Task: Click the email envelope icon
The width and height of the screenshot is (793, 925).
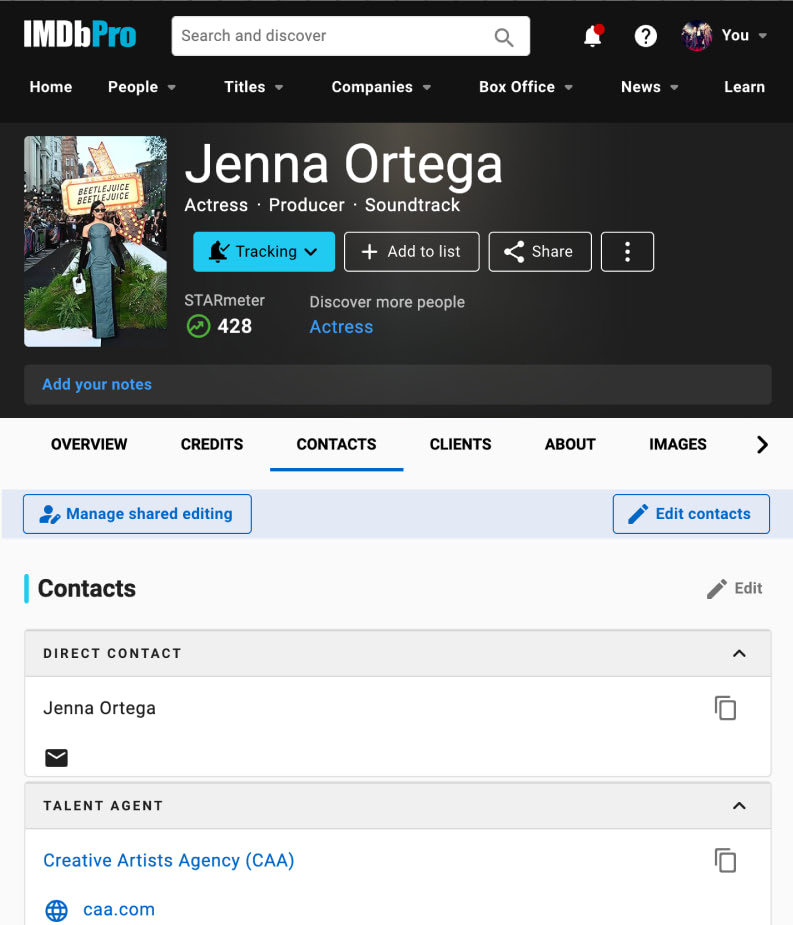Action: click(x=57, y=757)
